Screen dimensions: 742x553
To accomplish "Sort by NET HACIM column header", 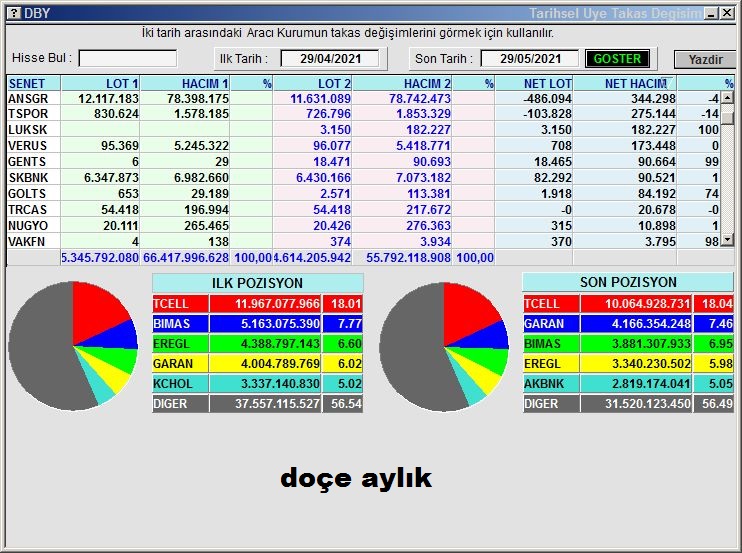I will click(625, 83).
